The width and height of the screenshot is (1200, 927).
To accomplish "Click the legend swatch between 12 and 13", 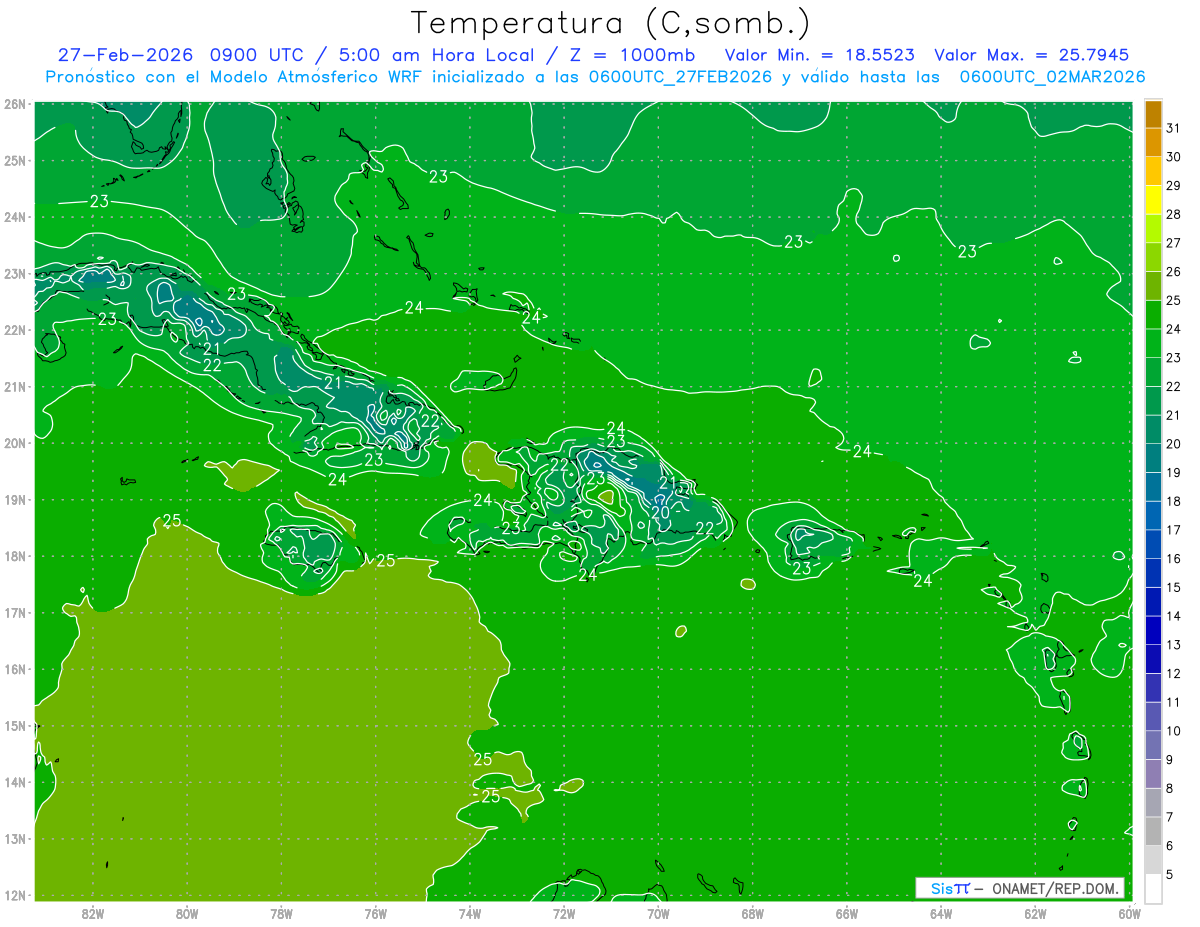I will point(1154,659).
